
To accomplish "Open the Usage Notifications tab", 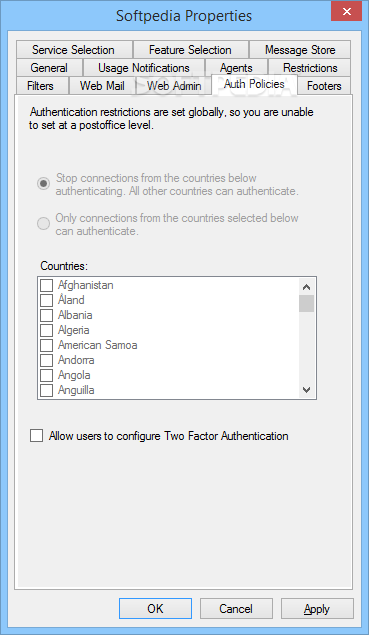I will (x=144, y=68).
